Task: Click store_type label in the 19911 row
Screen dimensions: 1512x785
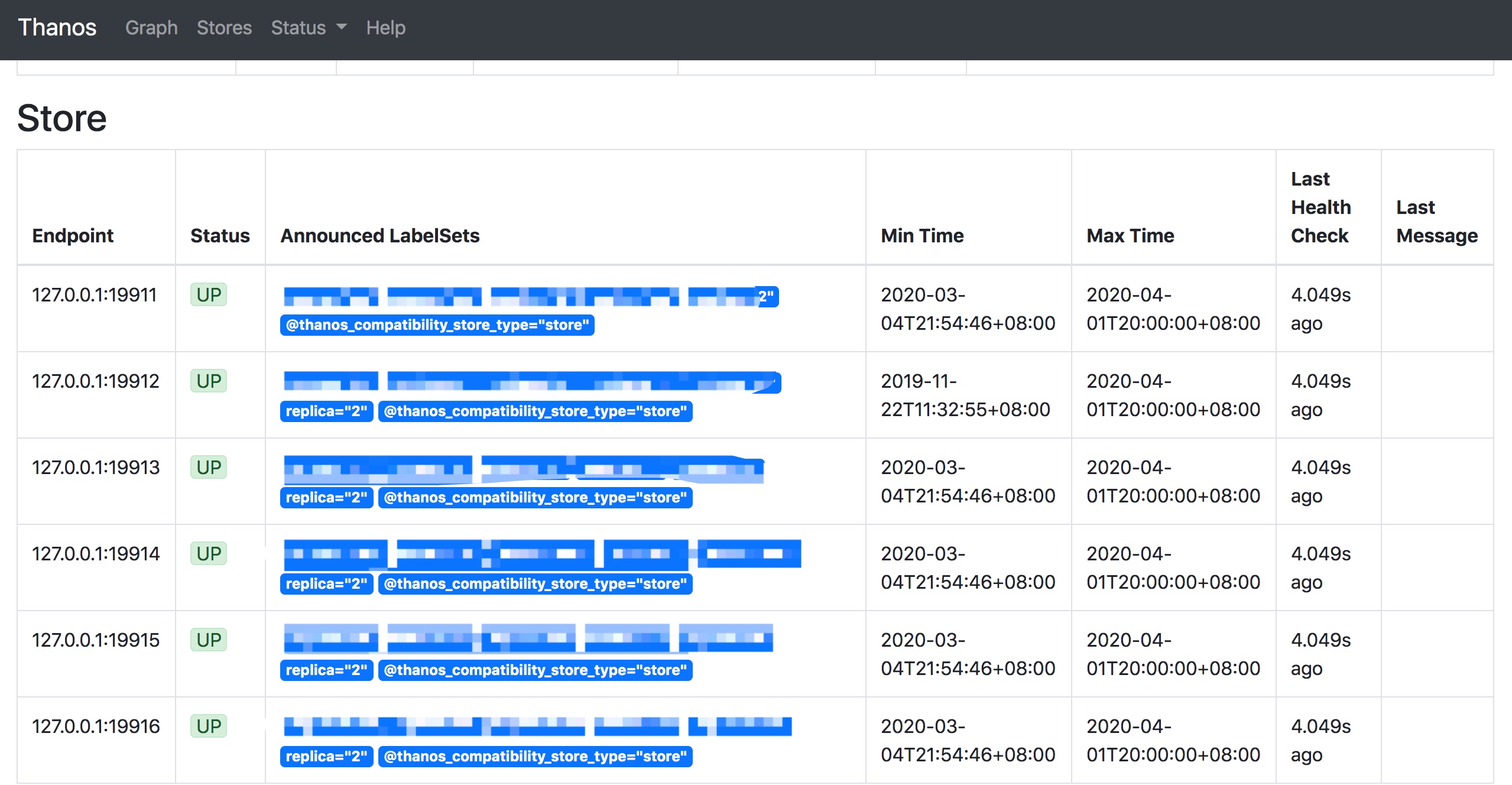Action: point(437,325)
